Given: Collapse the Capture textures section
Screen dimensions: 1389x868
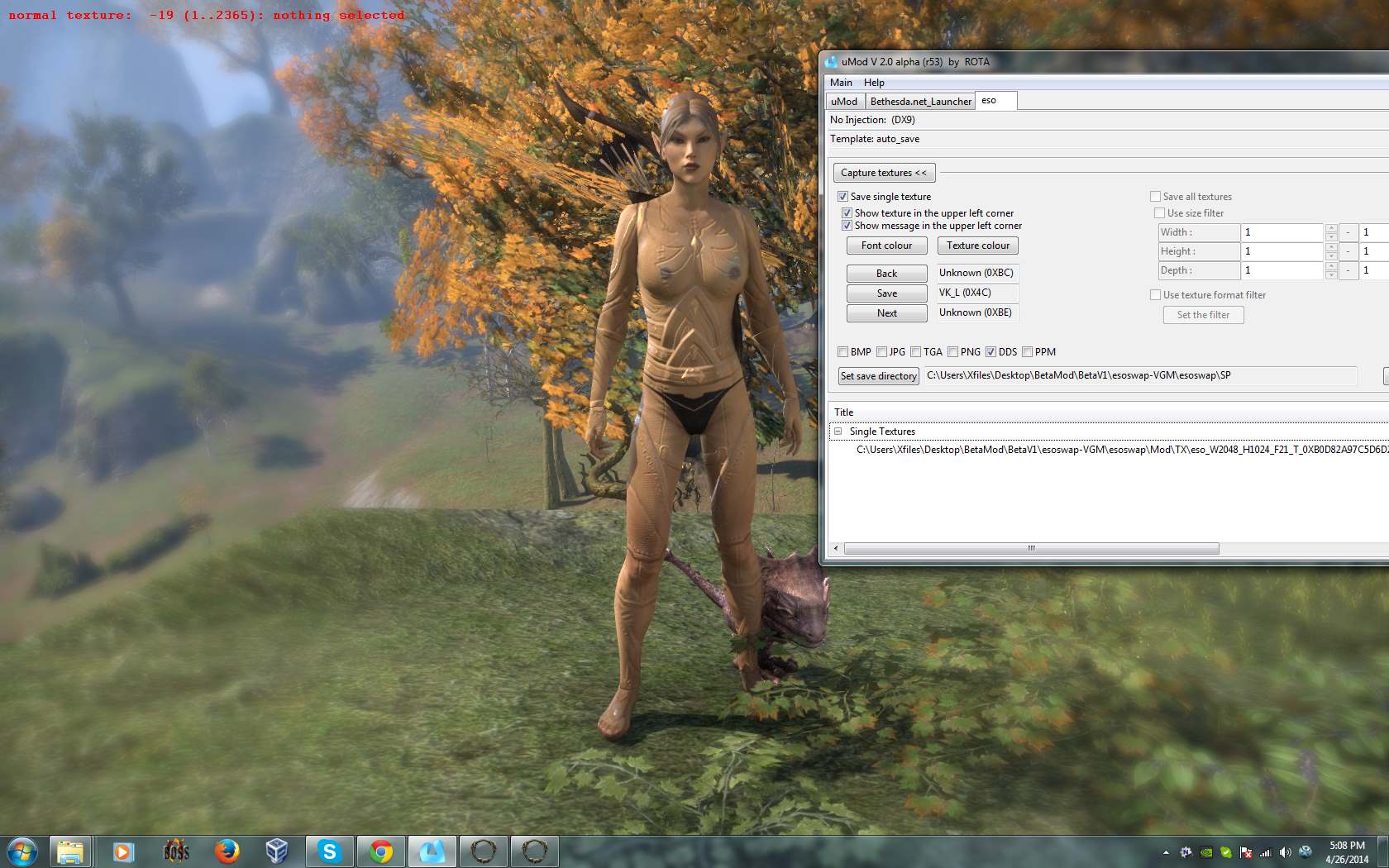Looking at the screenshot, I should [x=883, y=173].
